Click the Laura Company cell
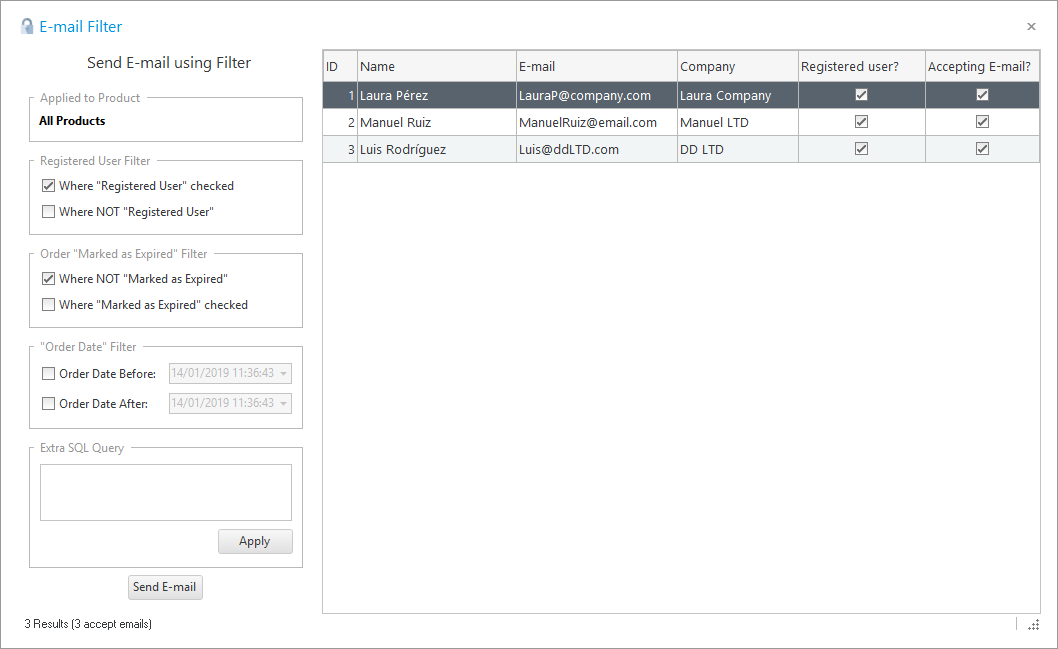 point(738,95)
